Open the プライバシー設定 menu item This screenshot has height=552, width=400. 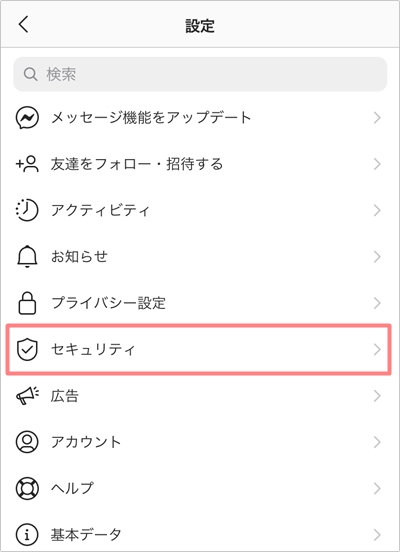(x=200, y=303)
